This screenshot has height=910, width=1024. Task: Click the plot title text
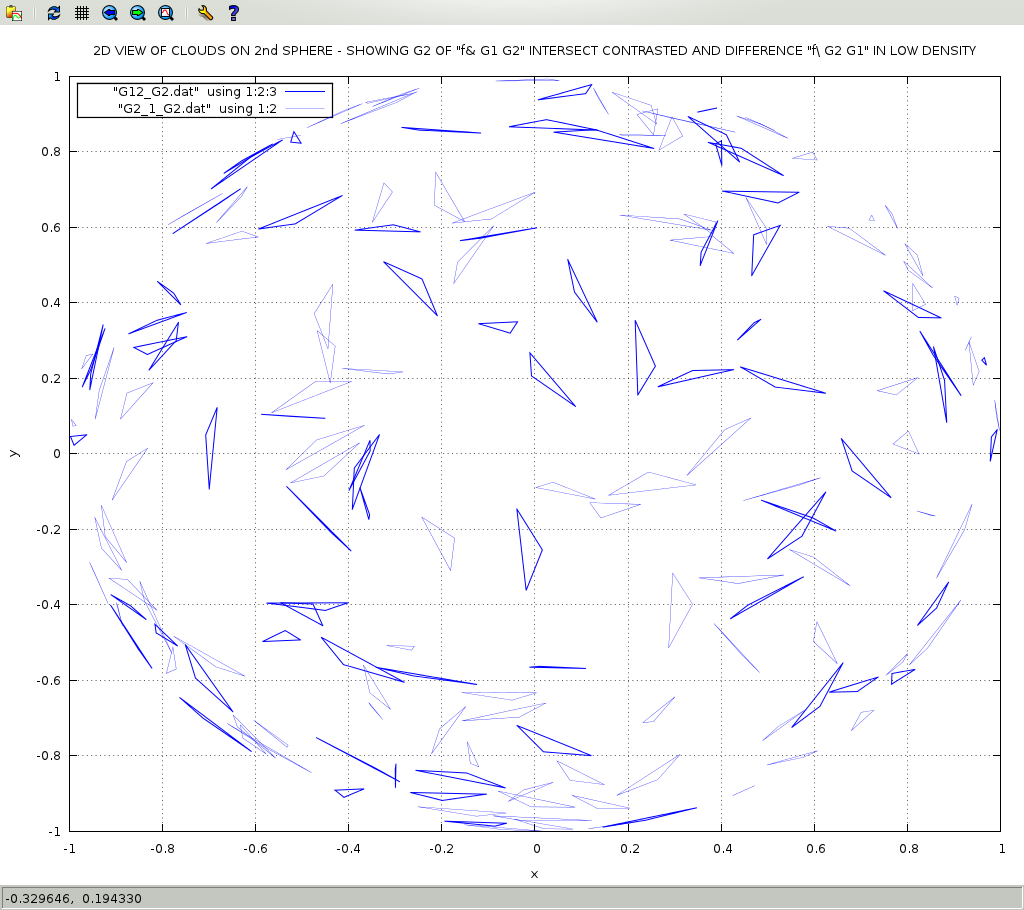click(534, 50)
